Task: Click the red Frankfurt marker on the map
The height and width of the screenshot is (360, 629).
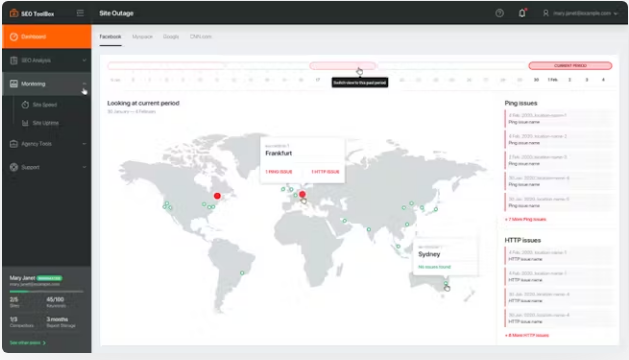Action: tap(302, 194)
